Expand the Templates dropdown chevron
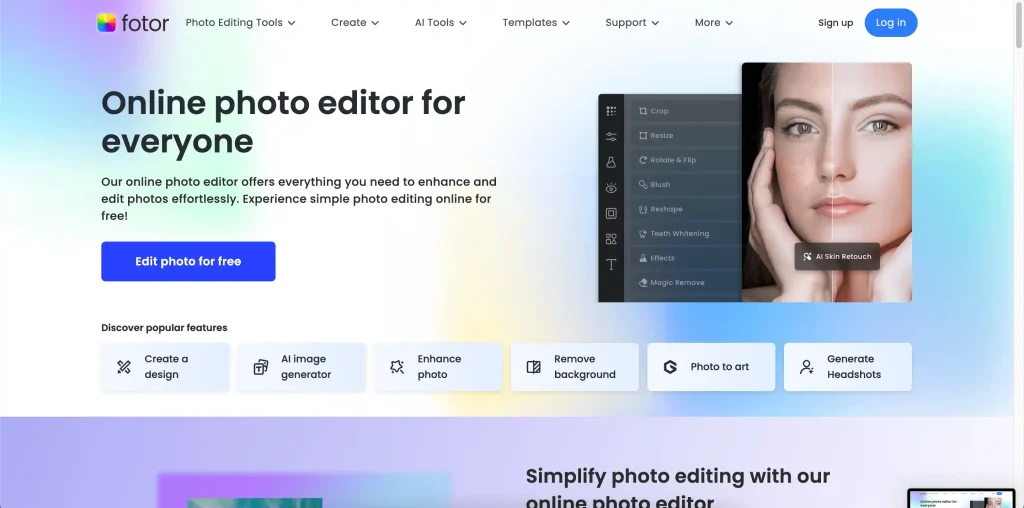The height and width of the screenshot is (508, 1024). (x=566, y=23)
